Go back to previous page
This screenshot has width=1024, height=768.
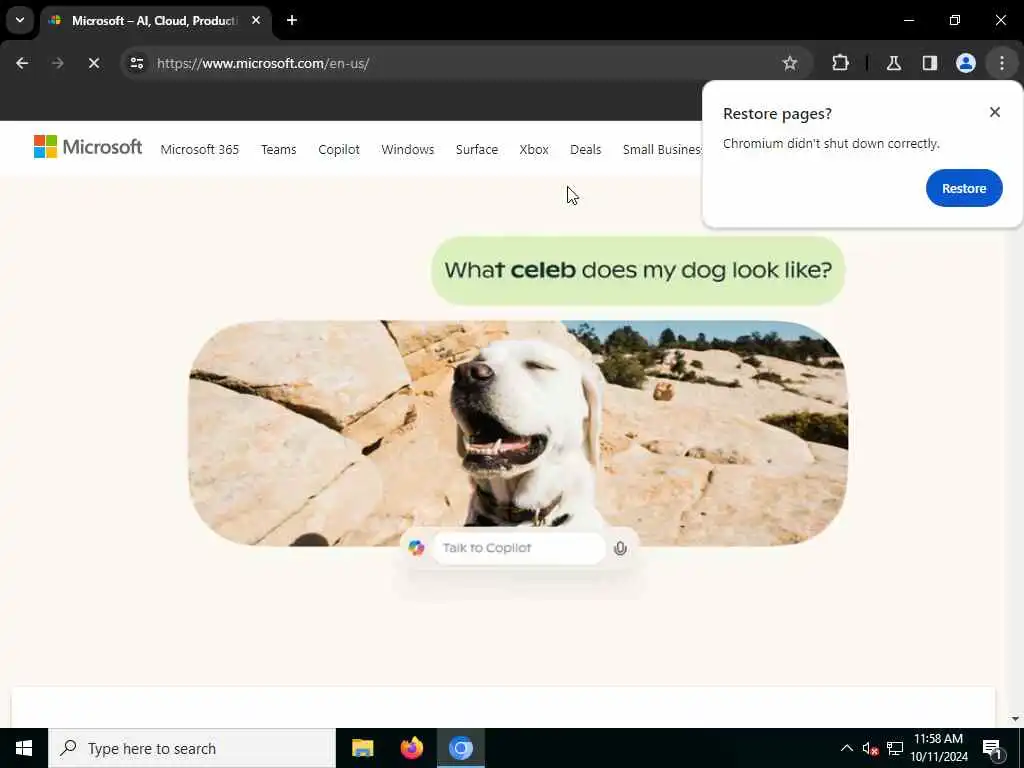[22, 63]
